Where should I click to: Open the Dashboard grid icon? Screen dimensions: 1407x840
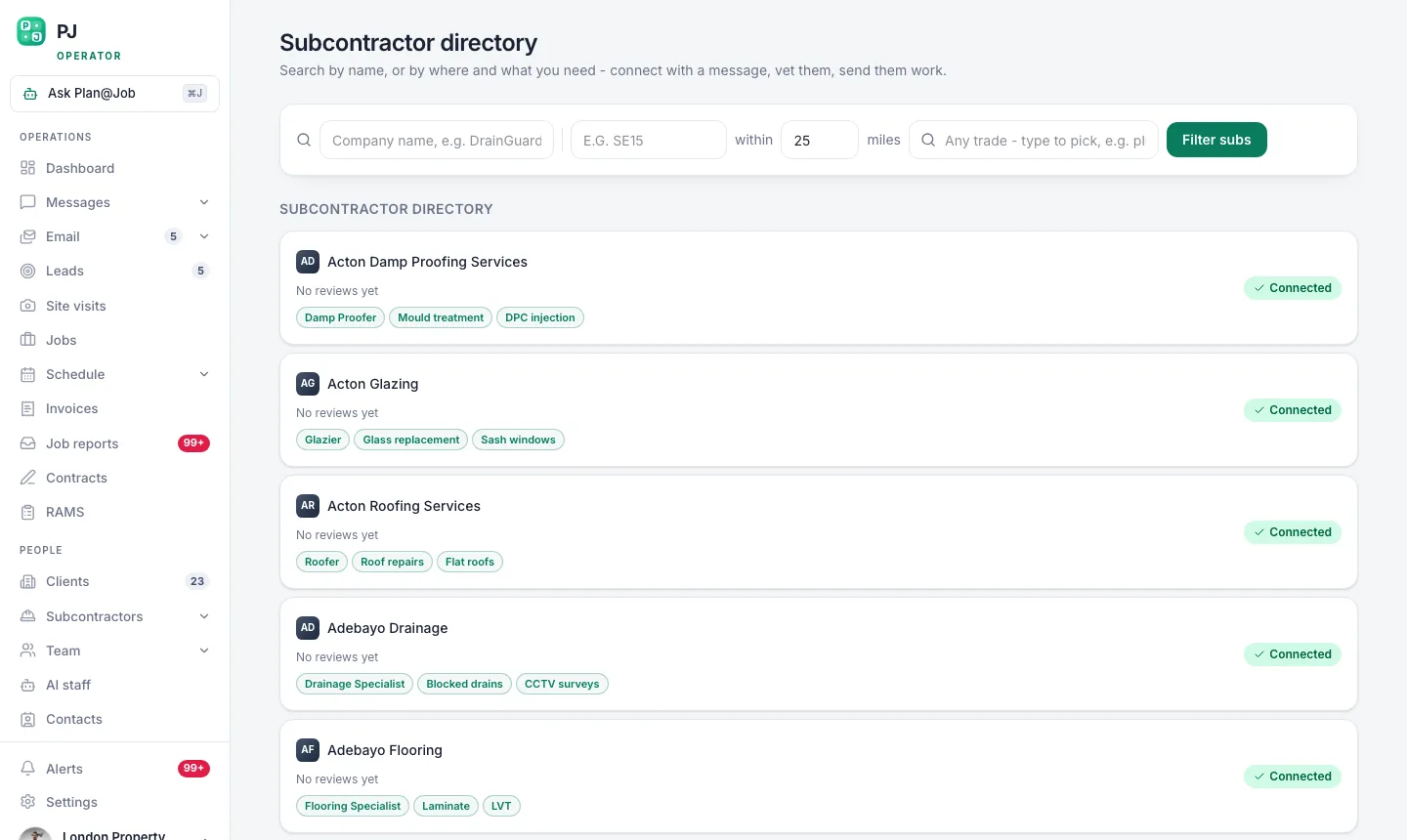pos(27,168)
